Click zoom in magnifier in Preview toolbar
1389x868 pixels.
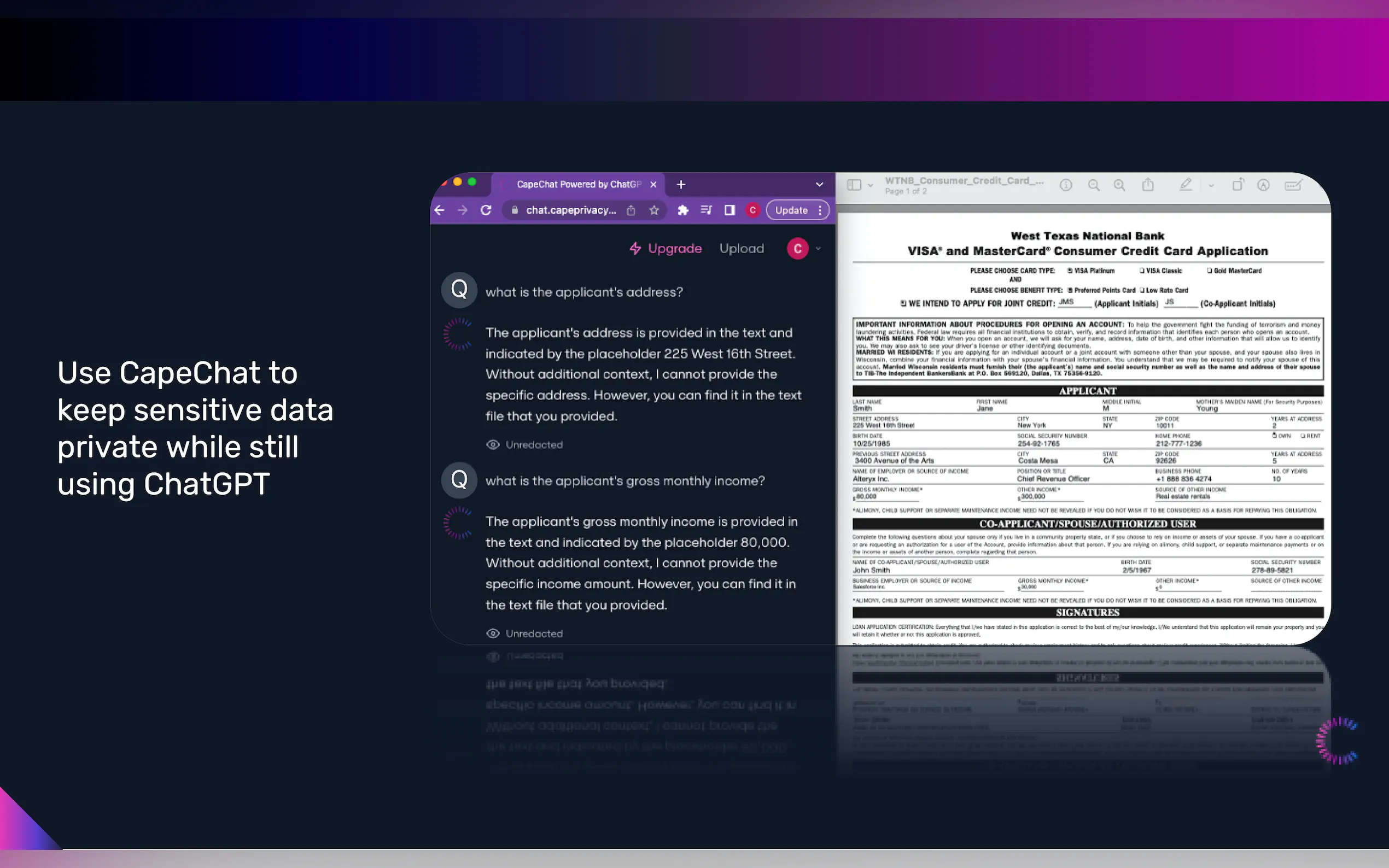(1119, 185)
